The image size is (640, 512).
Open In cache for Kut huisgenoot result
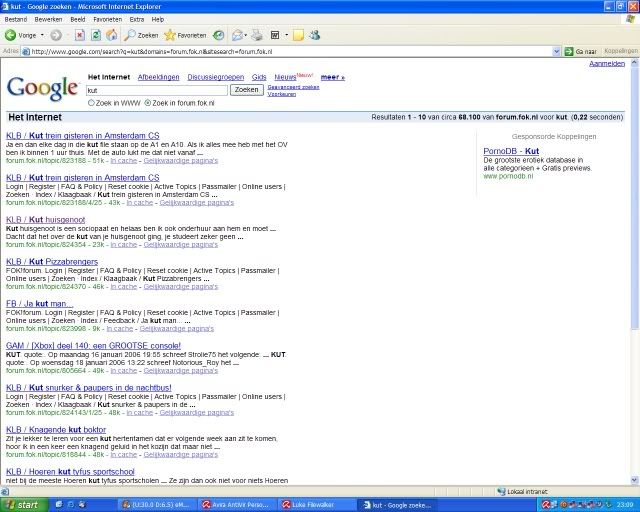click(124, 245)
